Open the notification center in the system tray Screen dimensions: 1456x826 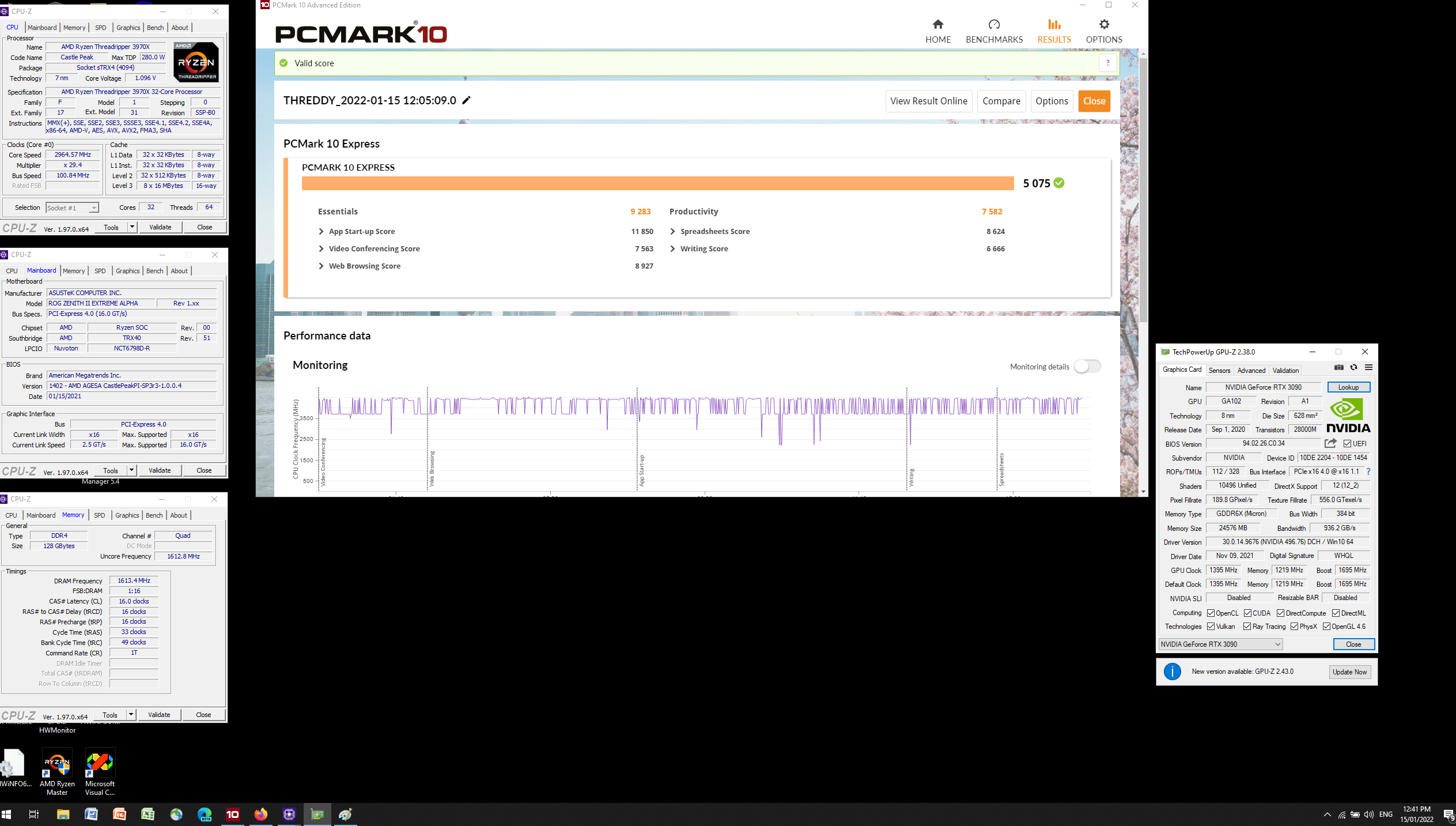(1448, 814)
